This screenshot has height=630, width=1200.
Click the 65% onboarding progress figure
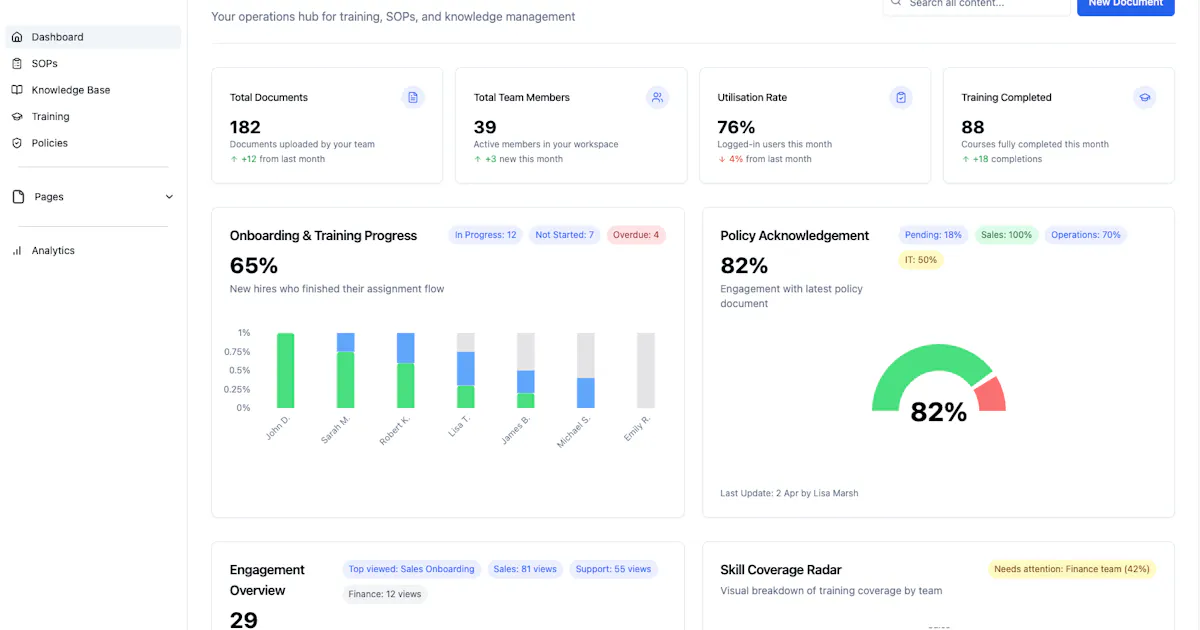coord(254,266)
